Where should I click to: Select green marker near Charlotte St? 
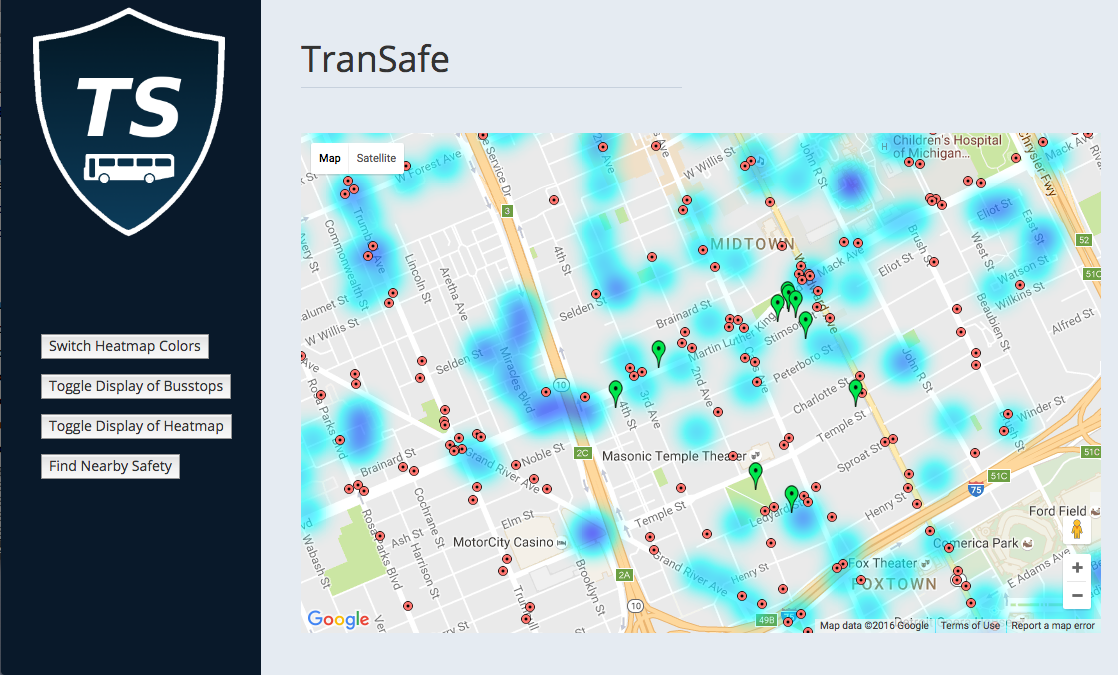pos(856,392)
